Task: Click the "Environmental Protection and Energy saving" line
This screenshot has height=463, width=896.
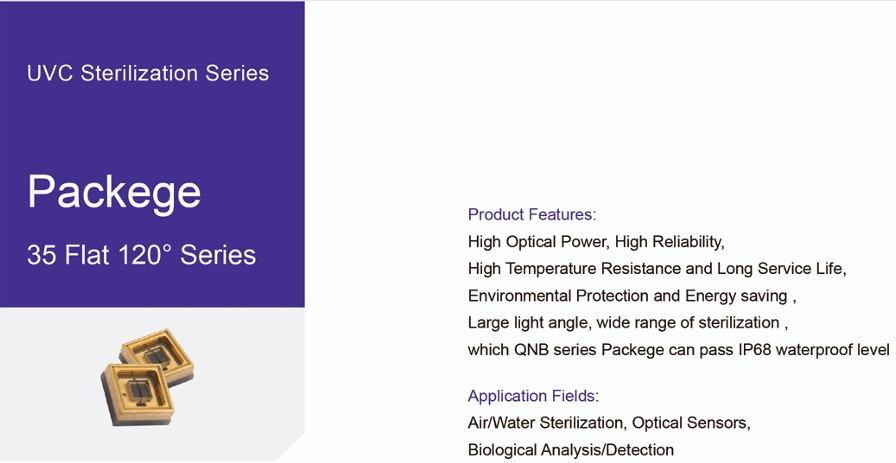Action: click(630, 296)
